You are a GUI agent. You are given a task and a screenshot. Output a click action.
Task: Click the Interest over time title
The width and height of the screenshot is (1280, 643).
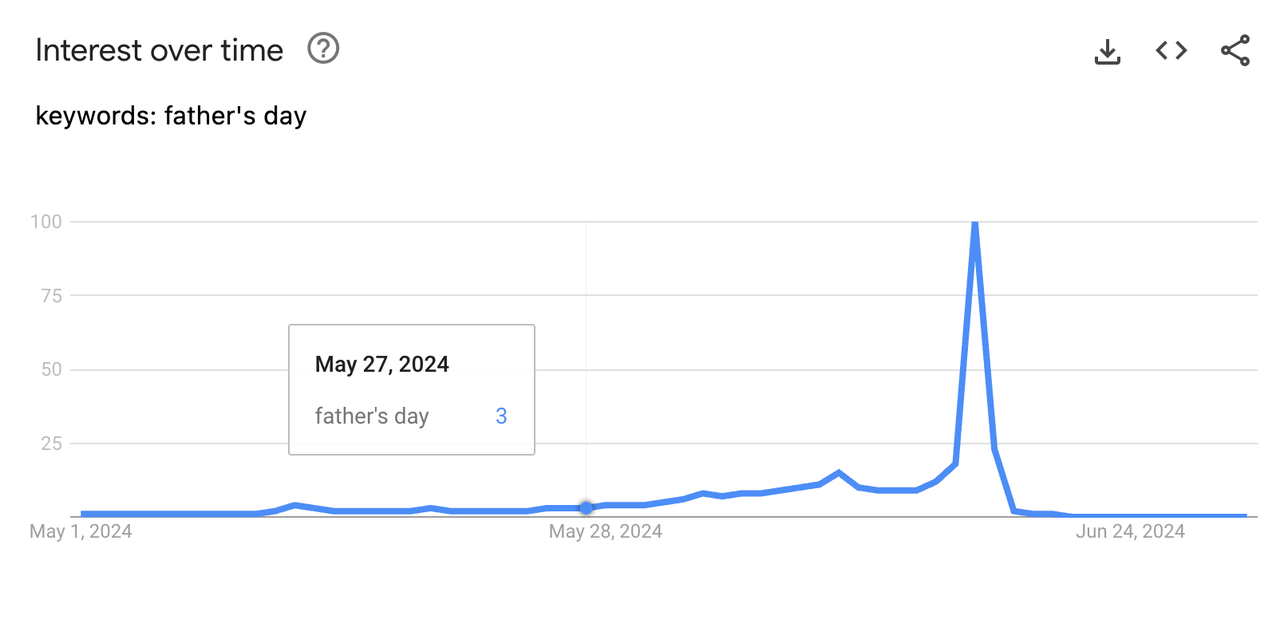click(157, 50)
